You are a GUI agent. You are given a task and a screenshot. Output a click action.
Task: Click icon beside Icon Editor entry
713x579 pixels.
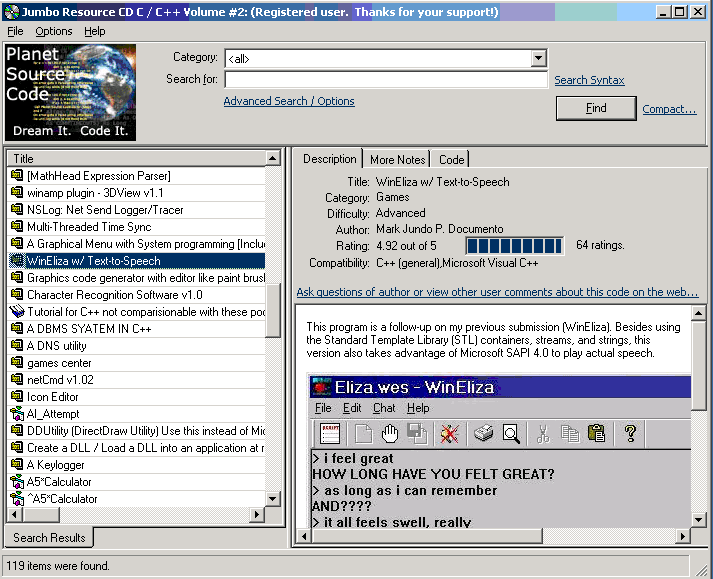point(17,397)
